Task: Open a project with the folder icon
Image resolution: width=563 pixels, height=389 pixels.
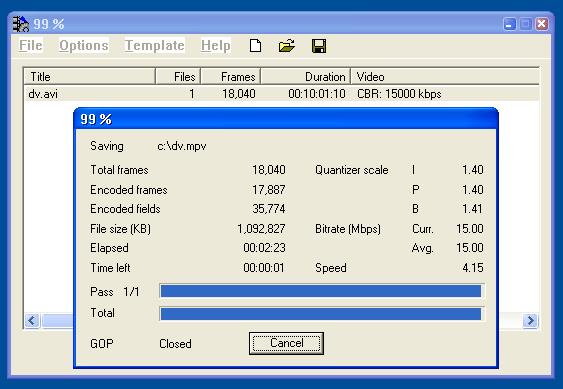Action: point(287,46)
